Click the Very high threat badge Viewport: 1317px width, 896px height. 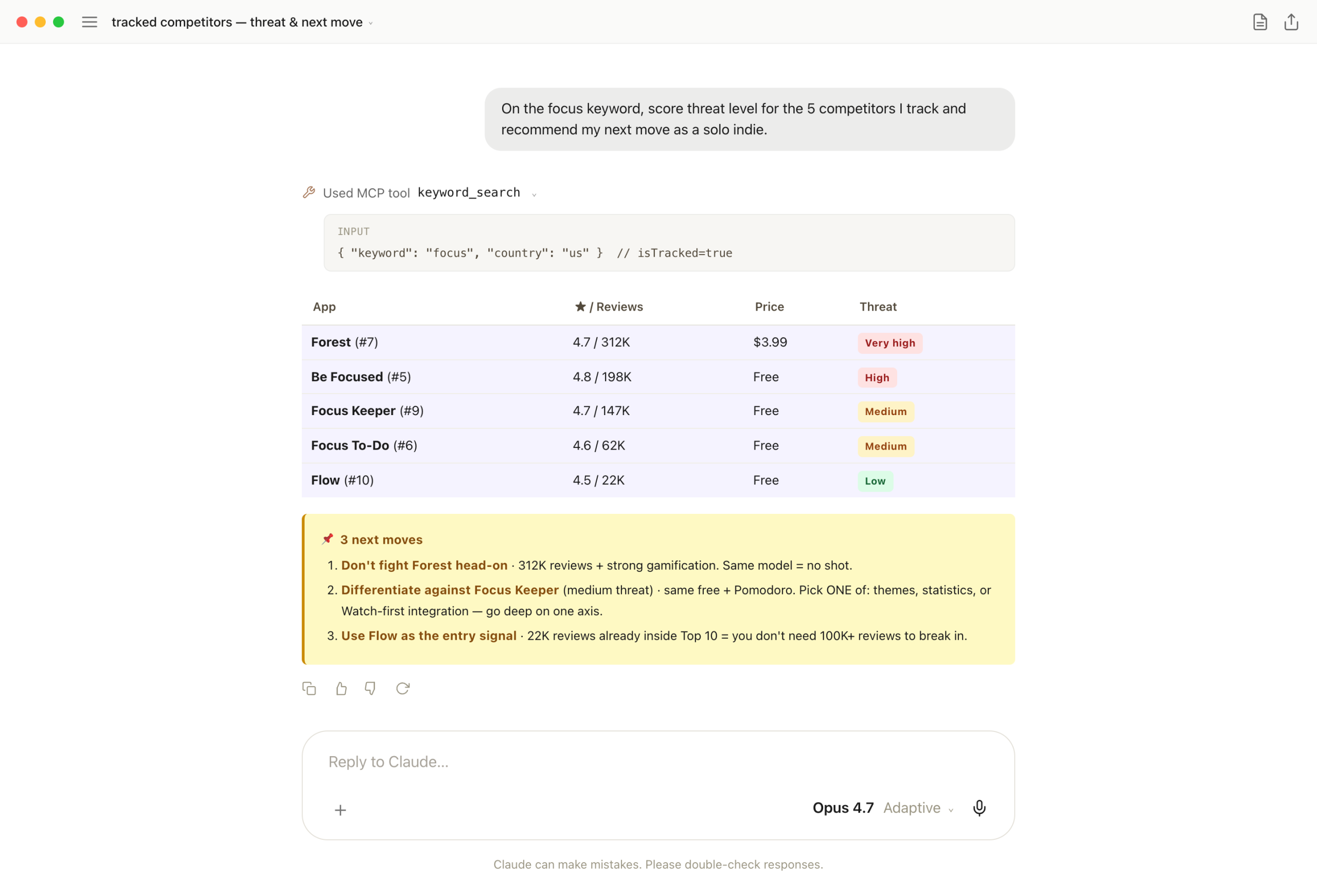pyautogui.click(x=889, y=343)
